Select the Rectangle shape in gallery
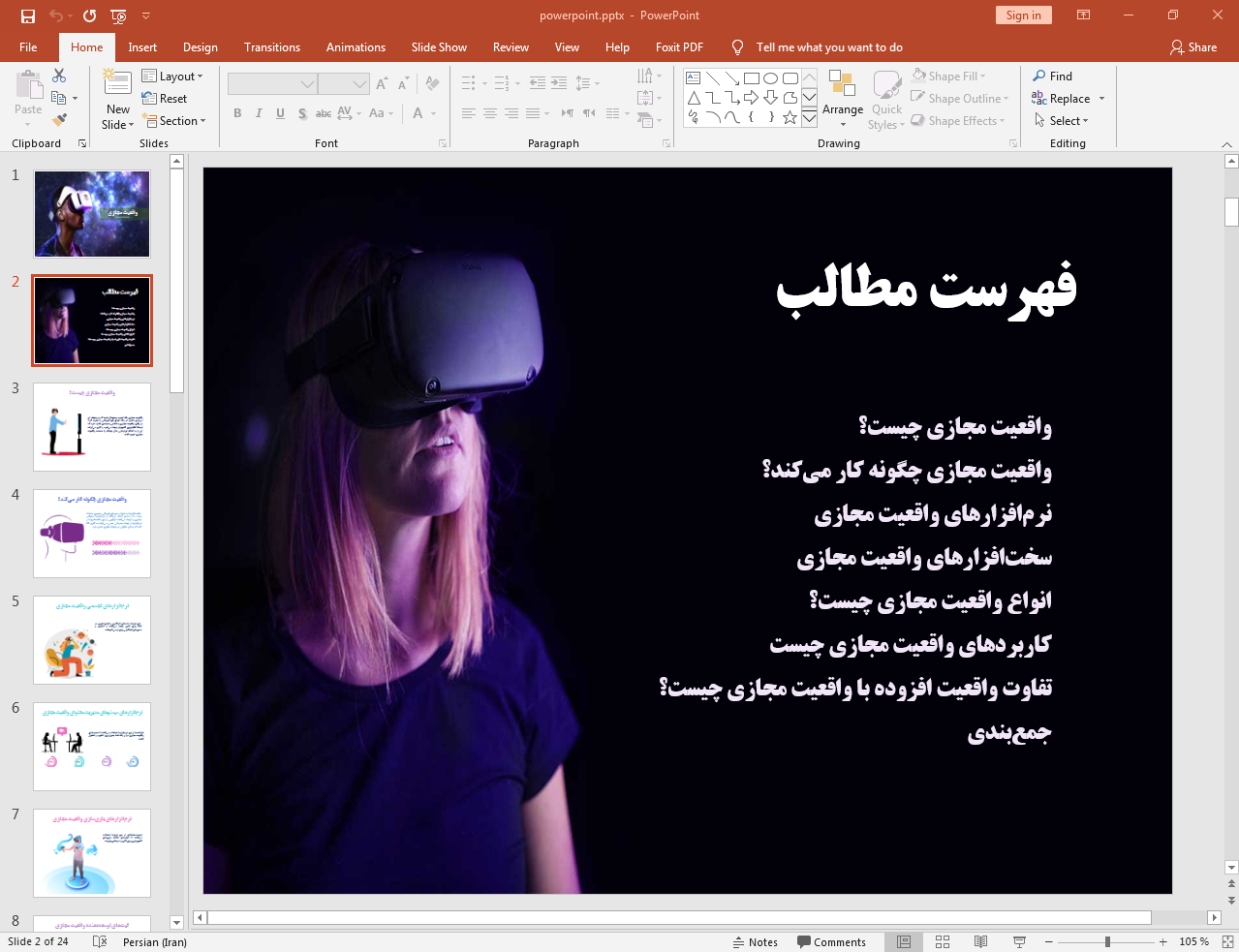This screenshot has width=1239, height=952. (x=752, y=78)
